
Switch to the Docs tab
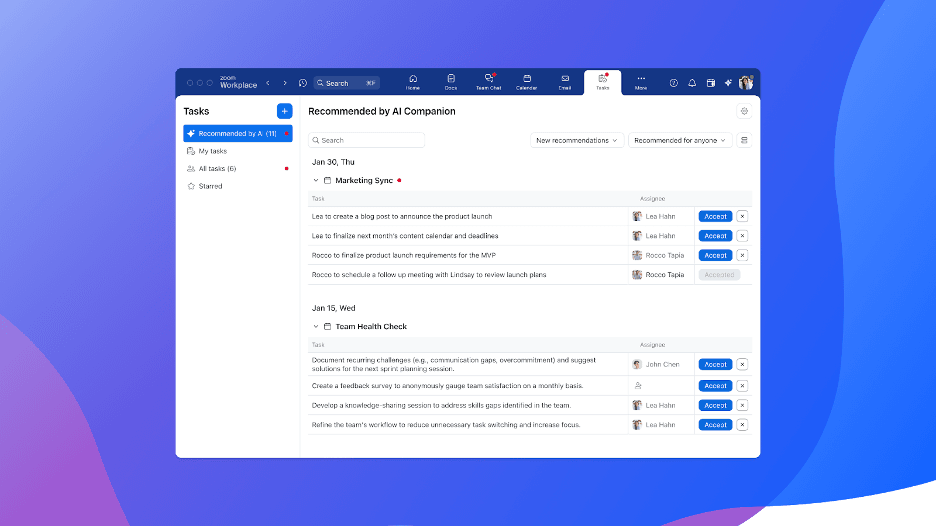coord(451,81)
